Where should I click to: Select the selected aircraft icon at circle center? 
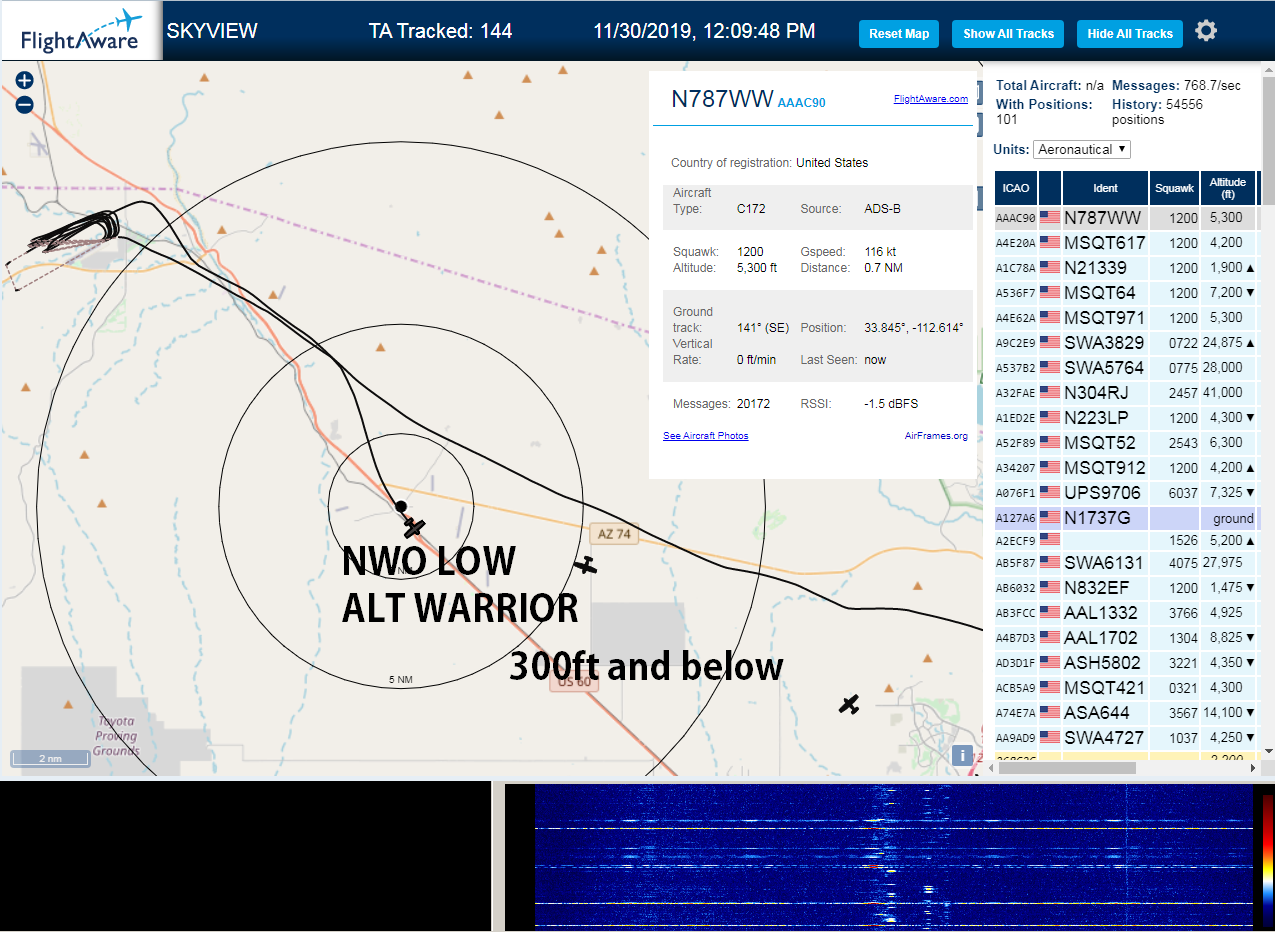pos(414,527)
